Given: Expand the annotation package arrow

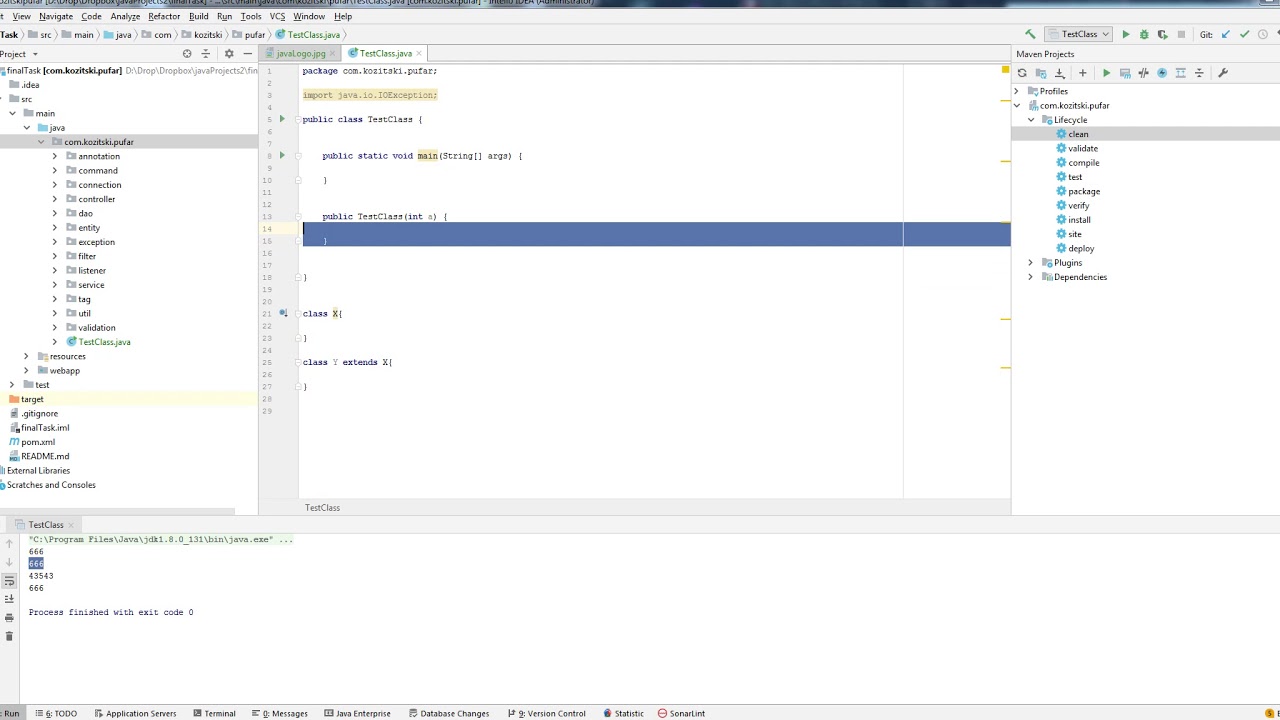Looking at the screenshot, I should (55, 156).
